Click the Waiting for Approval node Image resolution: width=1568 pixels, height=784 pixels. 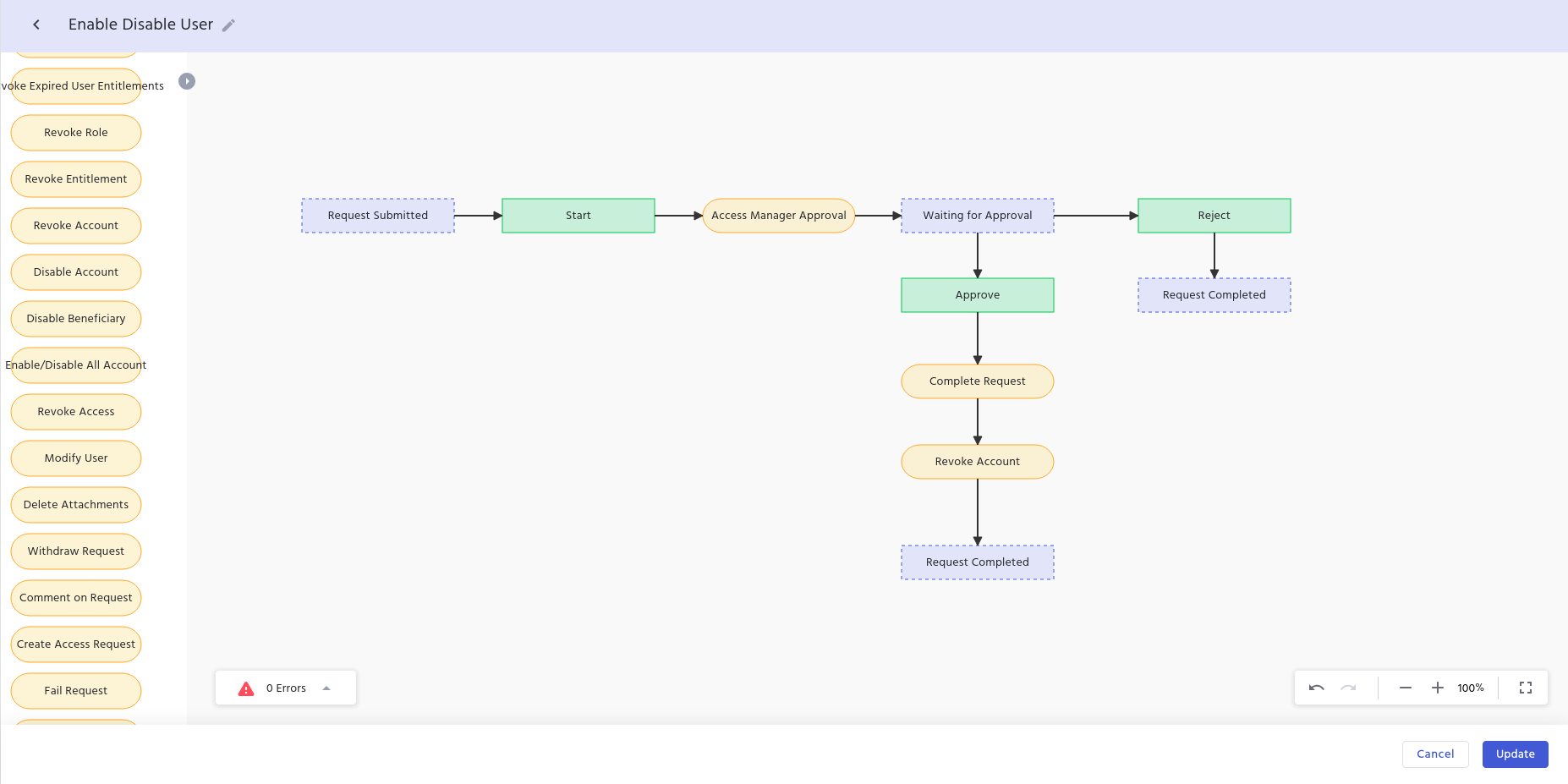point(977,216)
